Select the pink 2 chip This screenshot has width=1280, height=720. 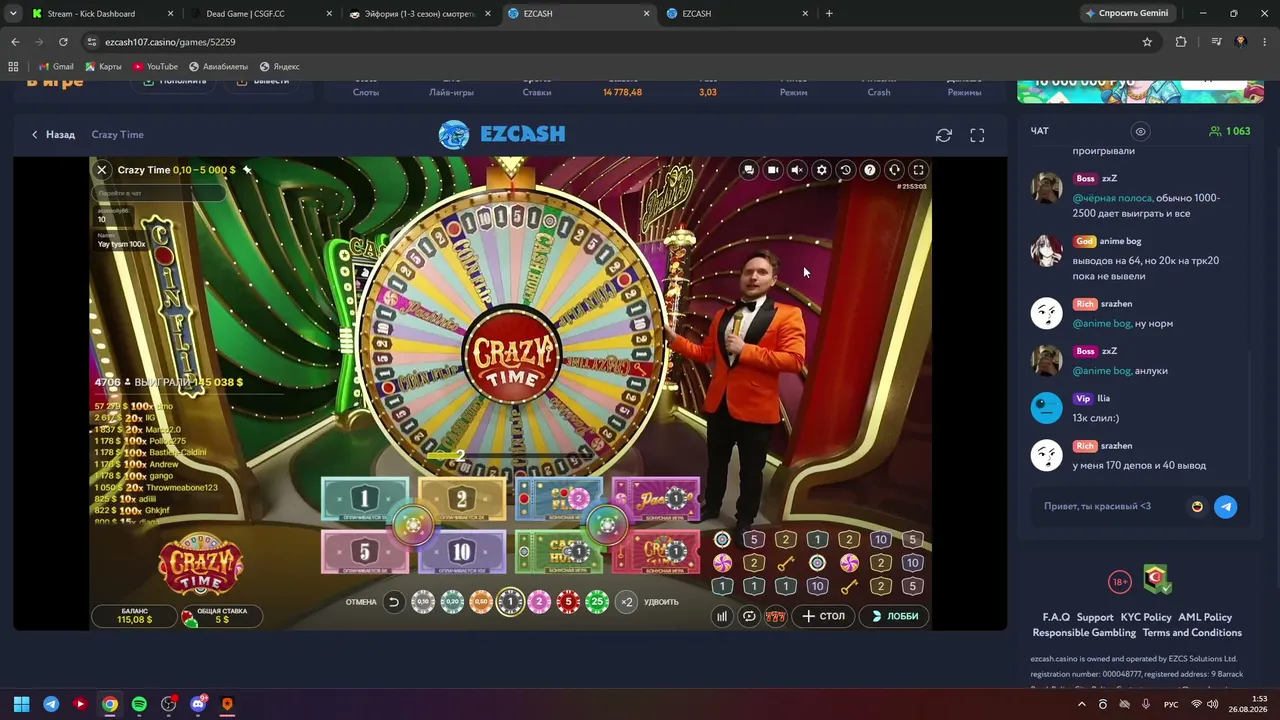[539, 602]
